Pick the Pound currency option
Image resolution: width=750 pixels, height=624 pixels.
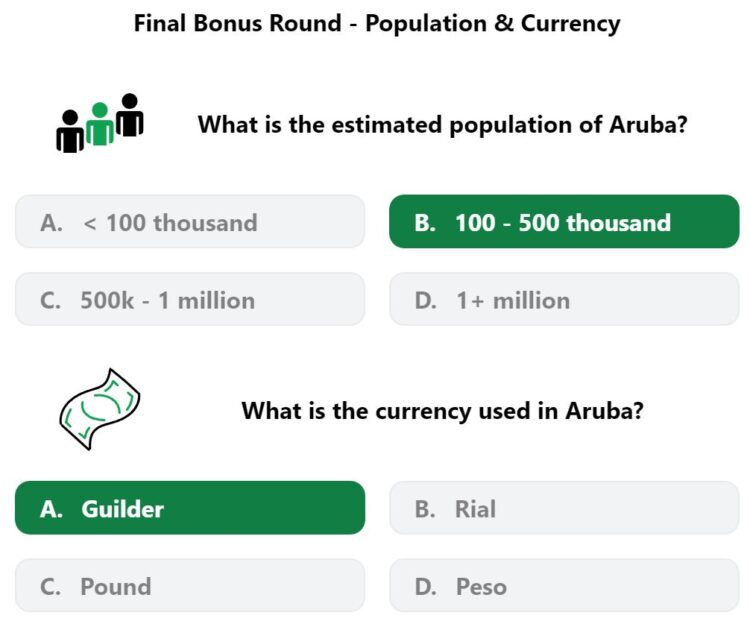tap(190, 586)
